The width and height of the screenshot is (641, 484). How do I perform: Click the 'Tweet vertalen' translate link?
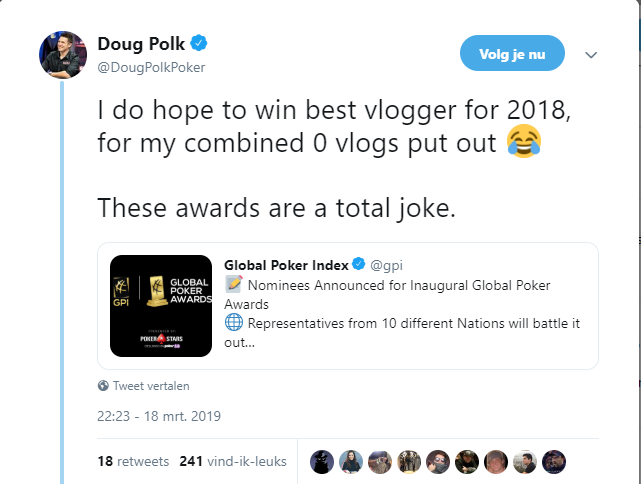[151, 386]
